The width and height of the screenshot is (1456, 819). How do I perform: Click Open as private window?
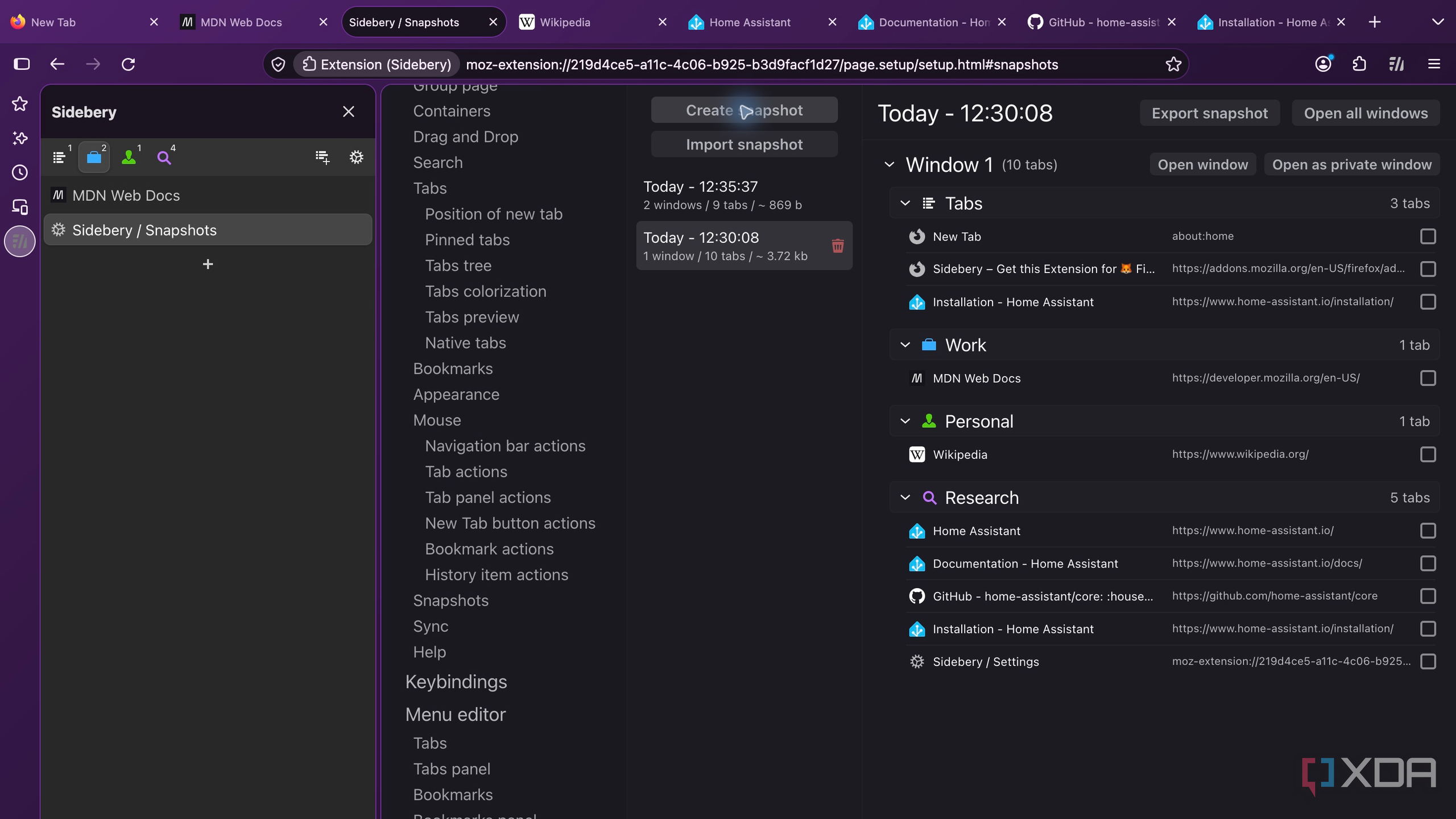click(1351, 164)
